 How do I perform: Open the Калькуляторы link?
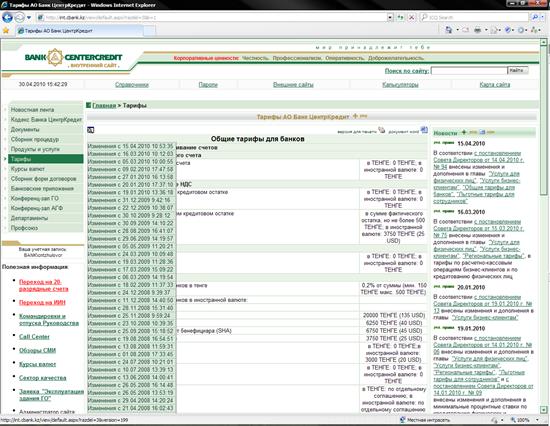pos(400,85)
